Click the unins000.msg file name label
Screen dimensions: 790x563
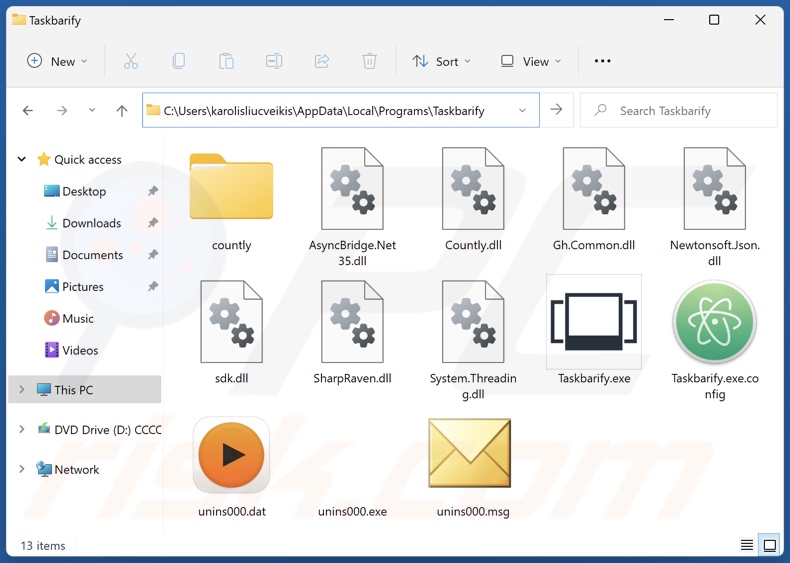point(473,511)
